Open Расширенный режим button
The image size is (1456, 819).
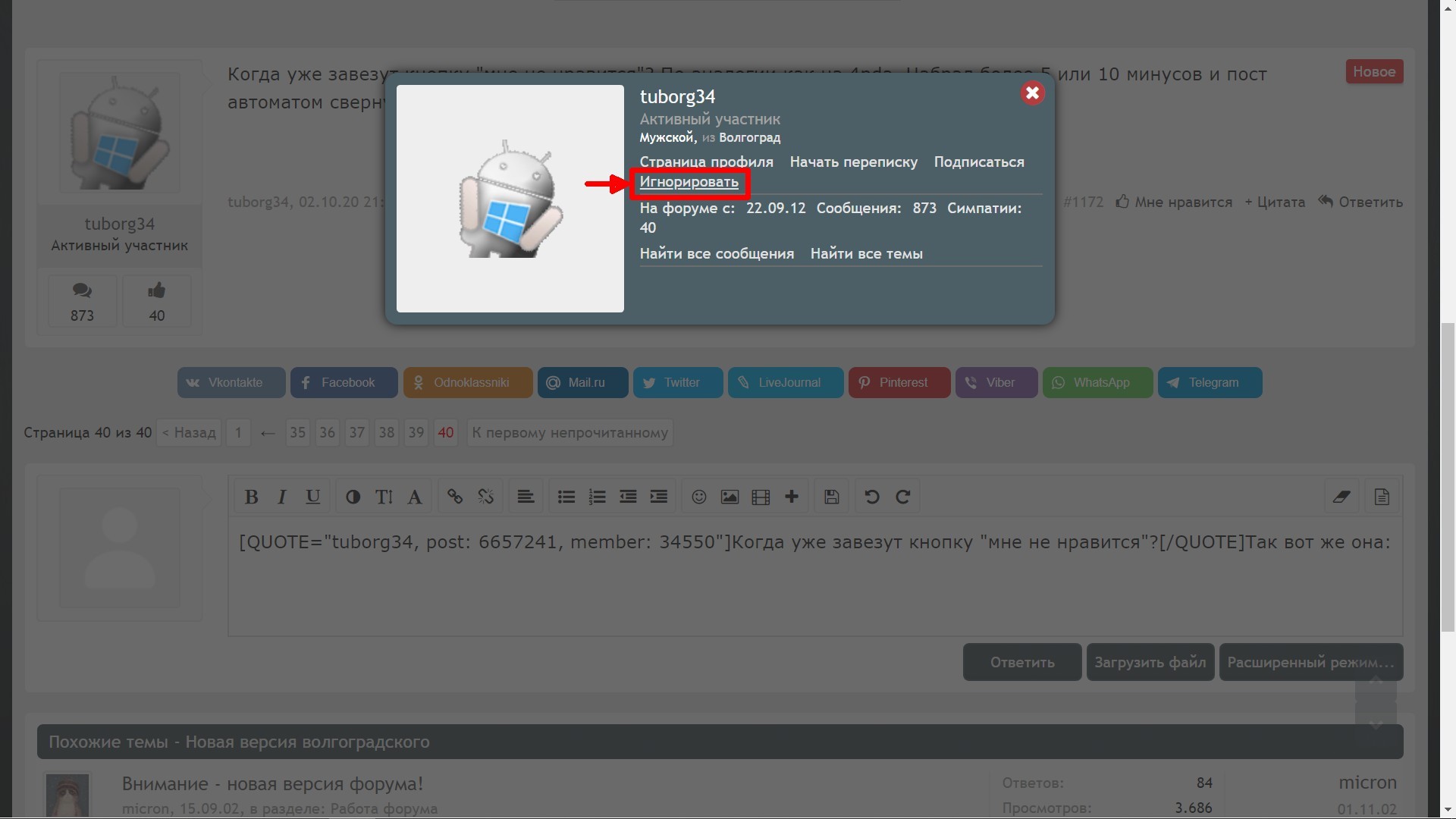pyautogui.click(x=1311, y=662)
